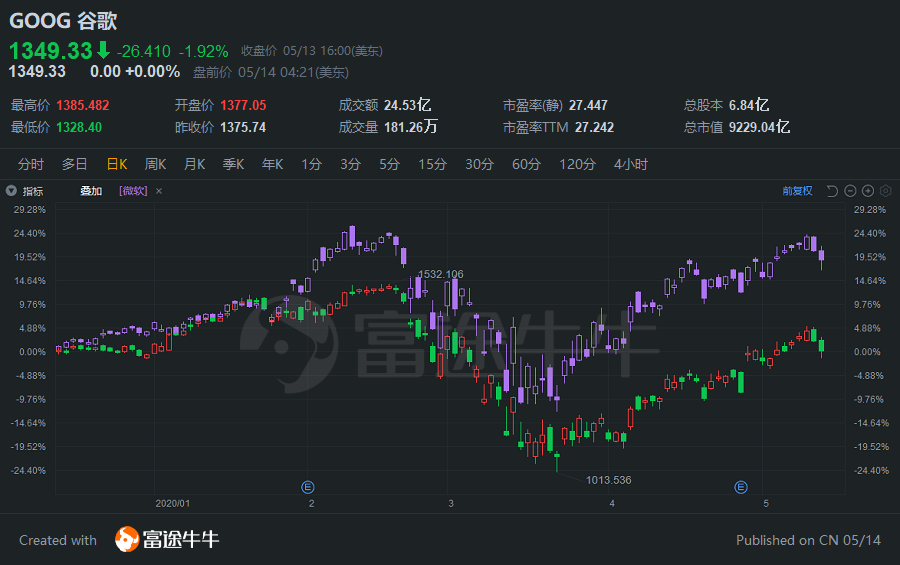
Task: Zoom in the chart with plus icon
Action: (x=868, y=191)
